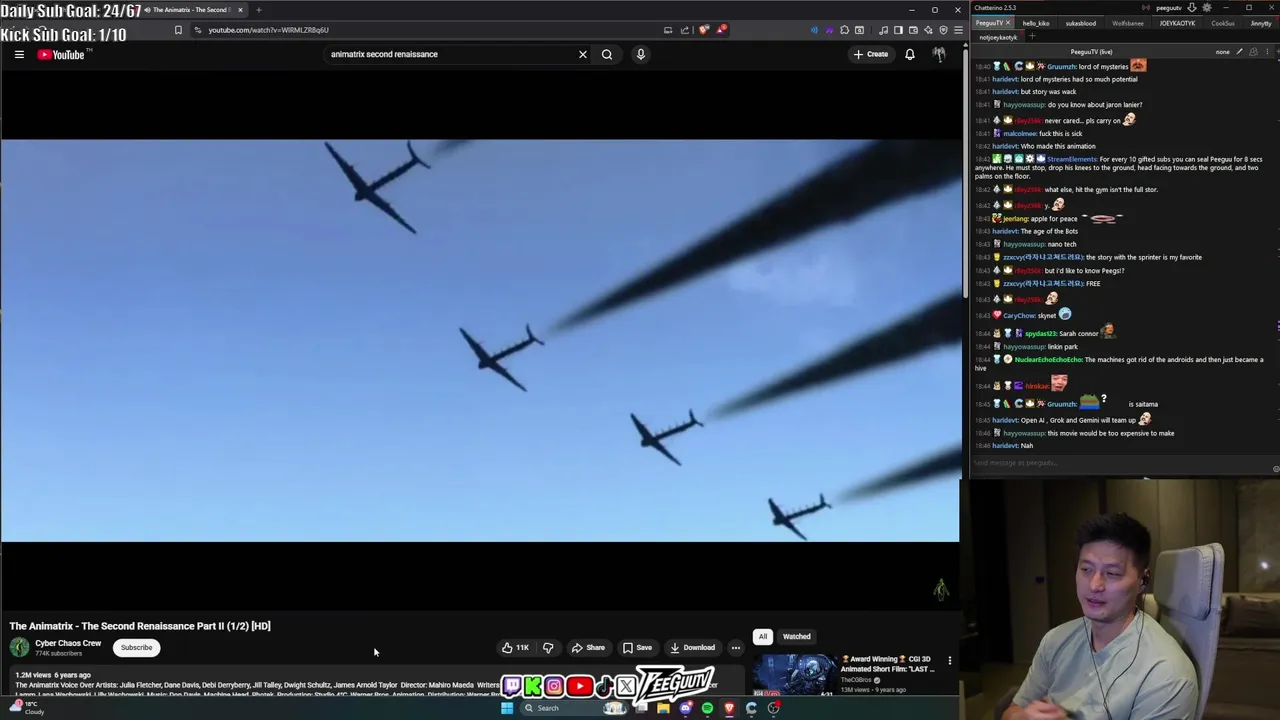Open the YouTube hamburger guide menu
1280x720 pixels.
point(19,54)
